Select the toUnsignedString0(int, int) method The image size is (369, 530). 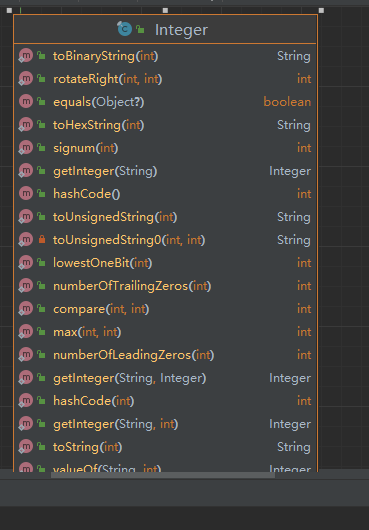(129, 240)
